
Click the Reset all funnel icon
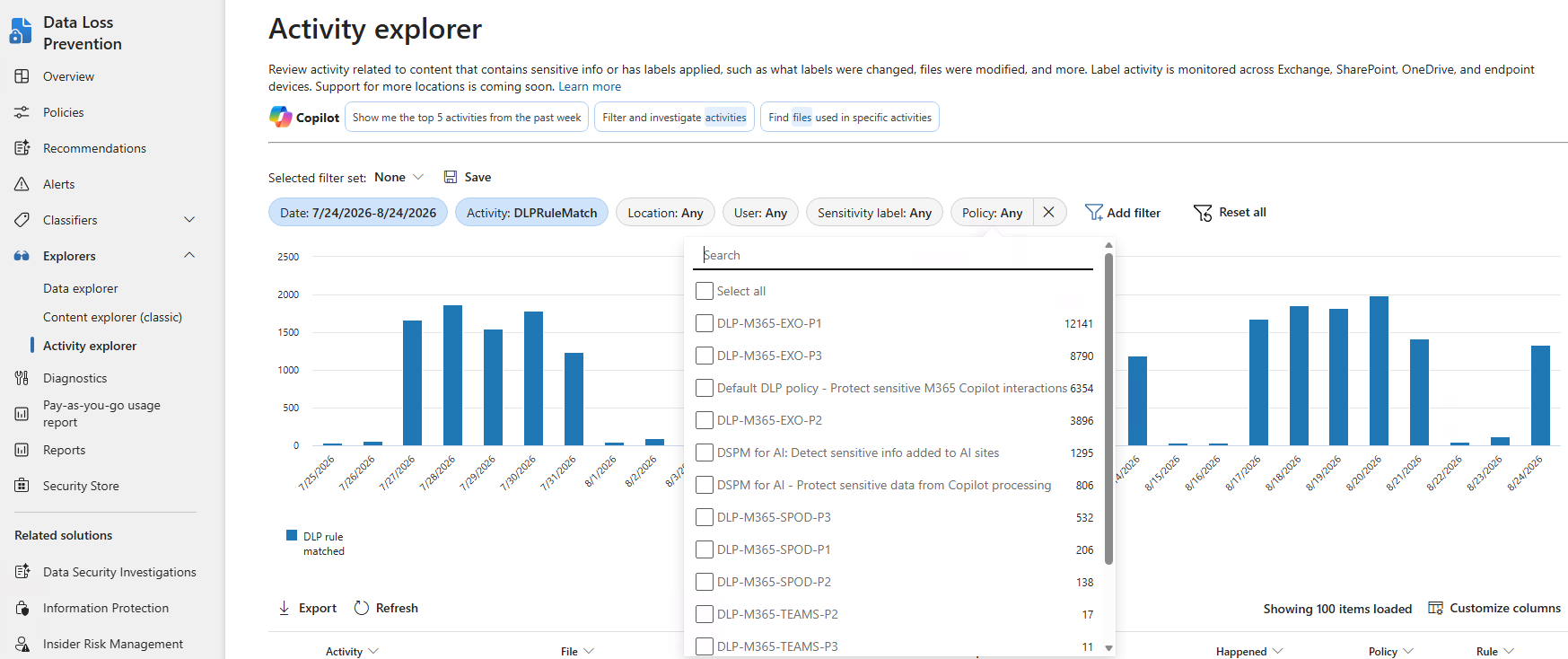coord(1203,213)
